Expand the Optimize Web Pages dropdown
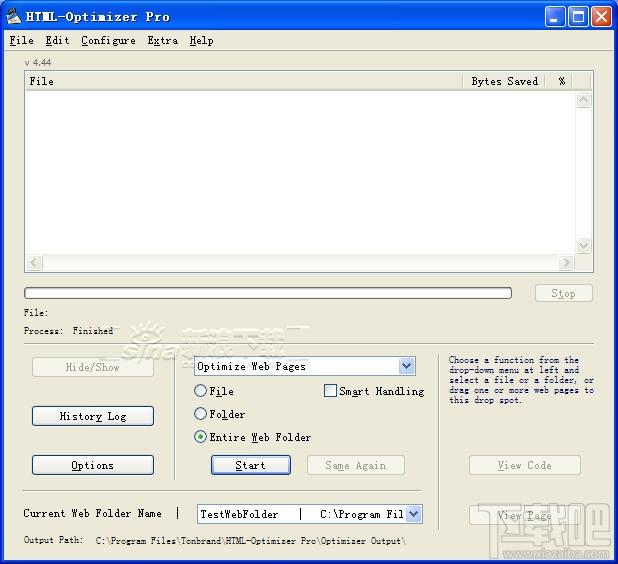618x564 pixels. pyautogui.click(x=406, y=366)
